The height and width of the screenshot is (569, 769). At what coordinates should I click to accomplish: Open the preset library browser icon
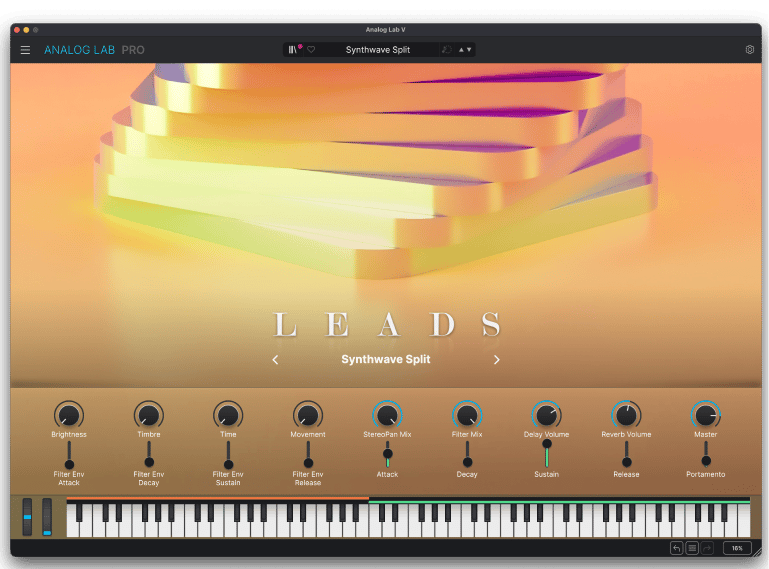(x=293, y=49)
